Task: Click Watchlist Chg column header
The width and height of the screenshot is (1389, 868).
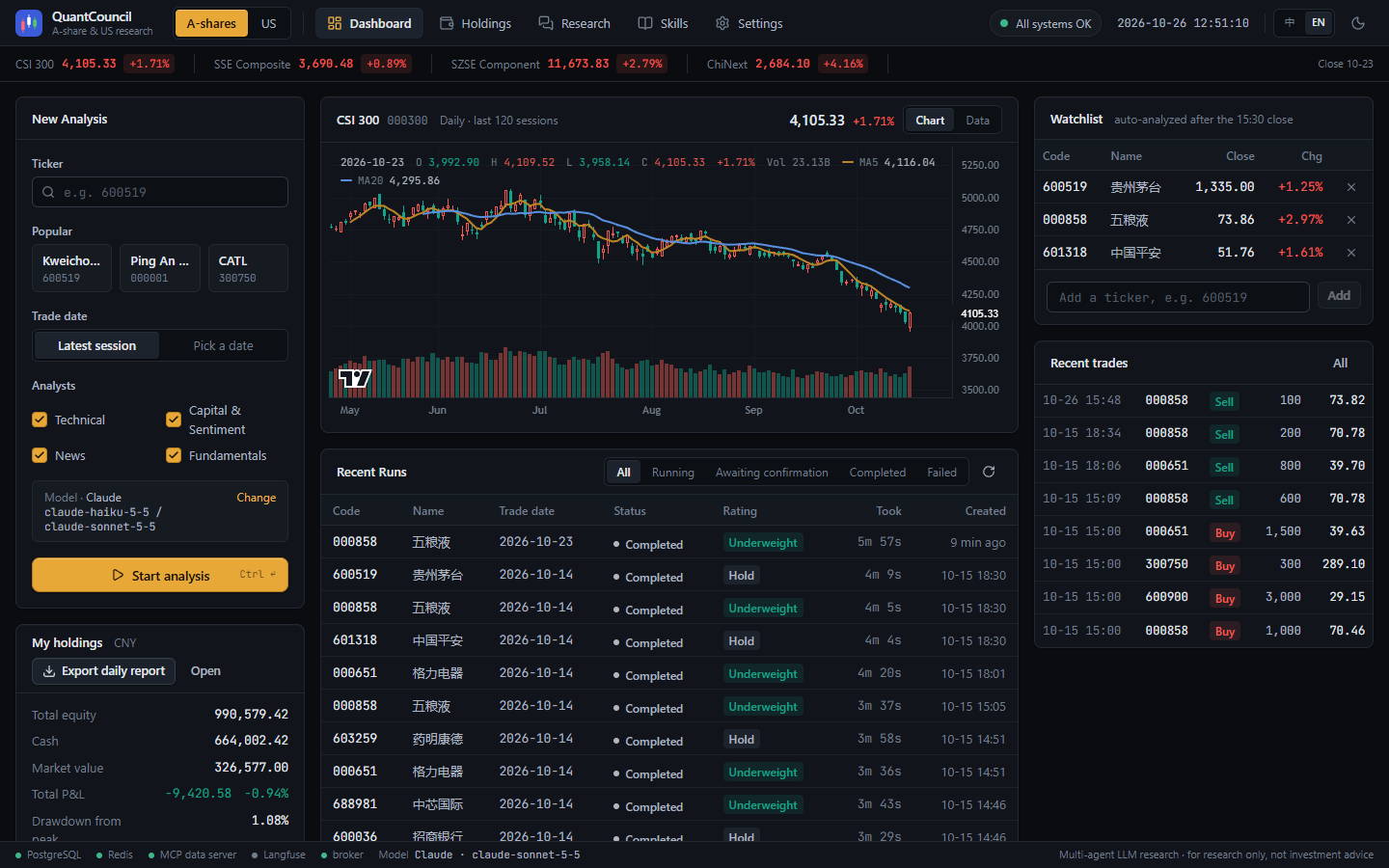Action: [x=1312, y=156]
